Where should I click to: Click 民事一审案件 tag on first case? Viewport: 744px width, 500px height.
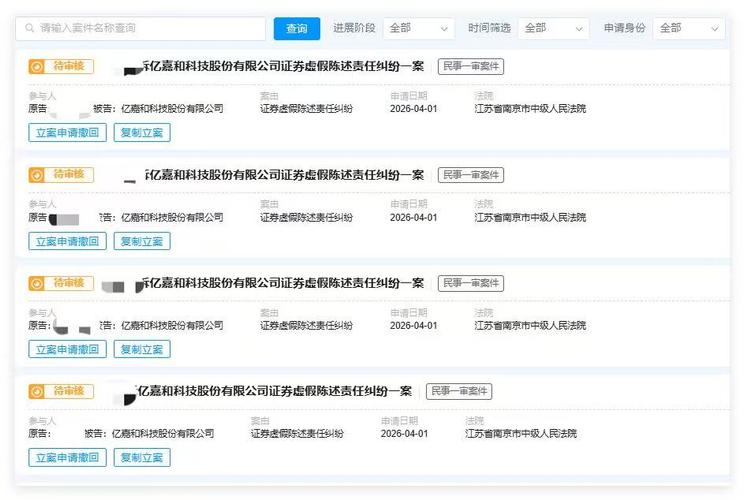pyautogui.click(x=471, y=66)
